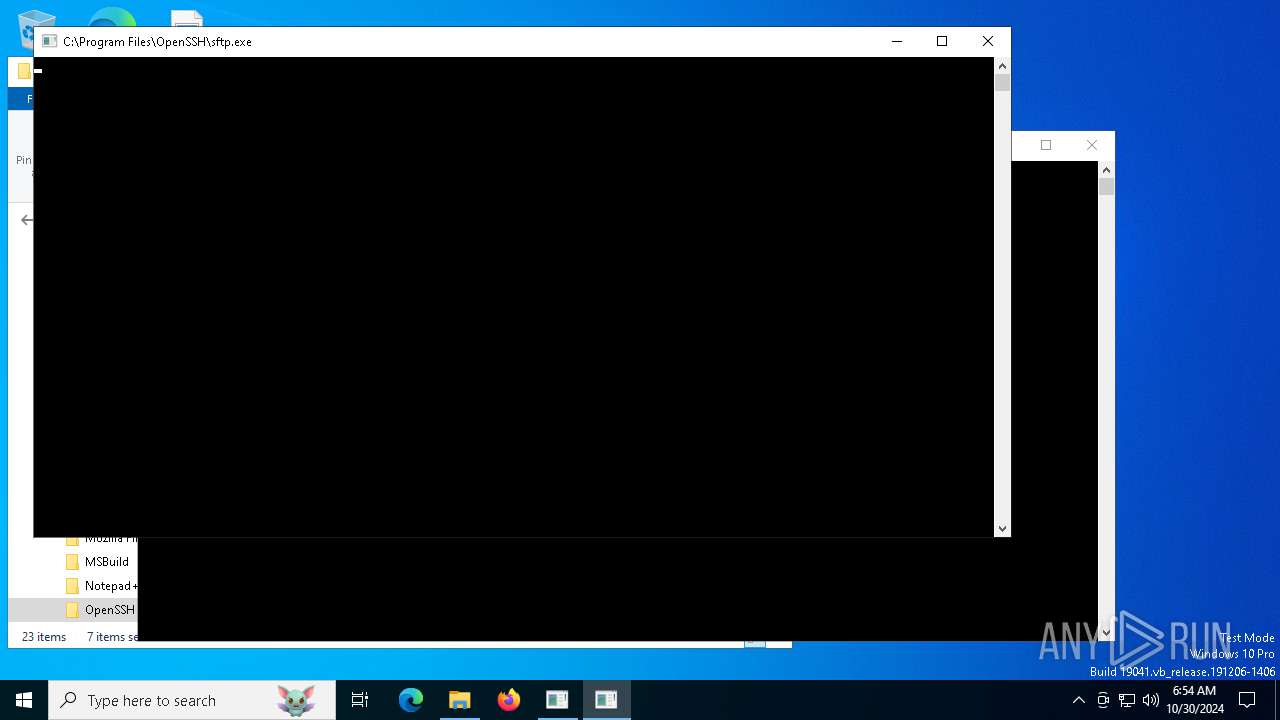The height and width of the screenshot is (720, 1280).
Task: Maximize the sftp.exe console window
Action: (x=942, y=41)
